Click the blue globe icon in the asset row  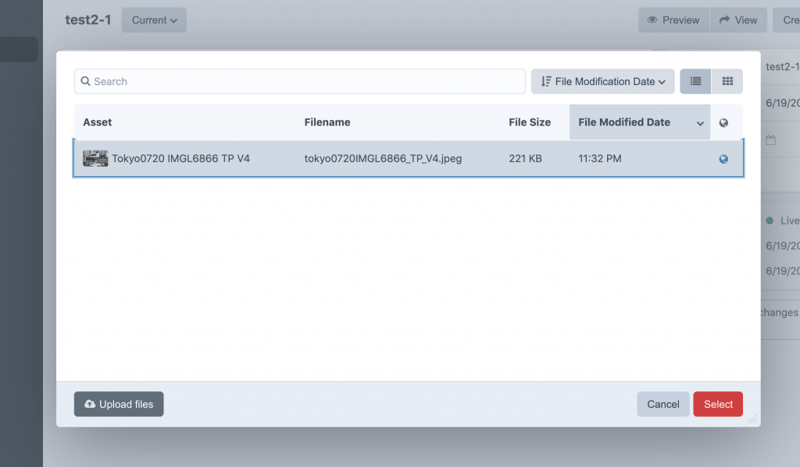tap(724, 159)
